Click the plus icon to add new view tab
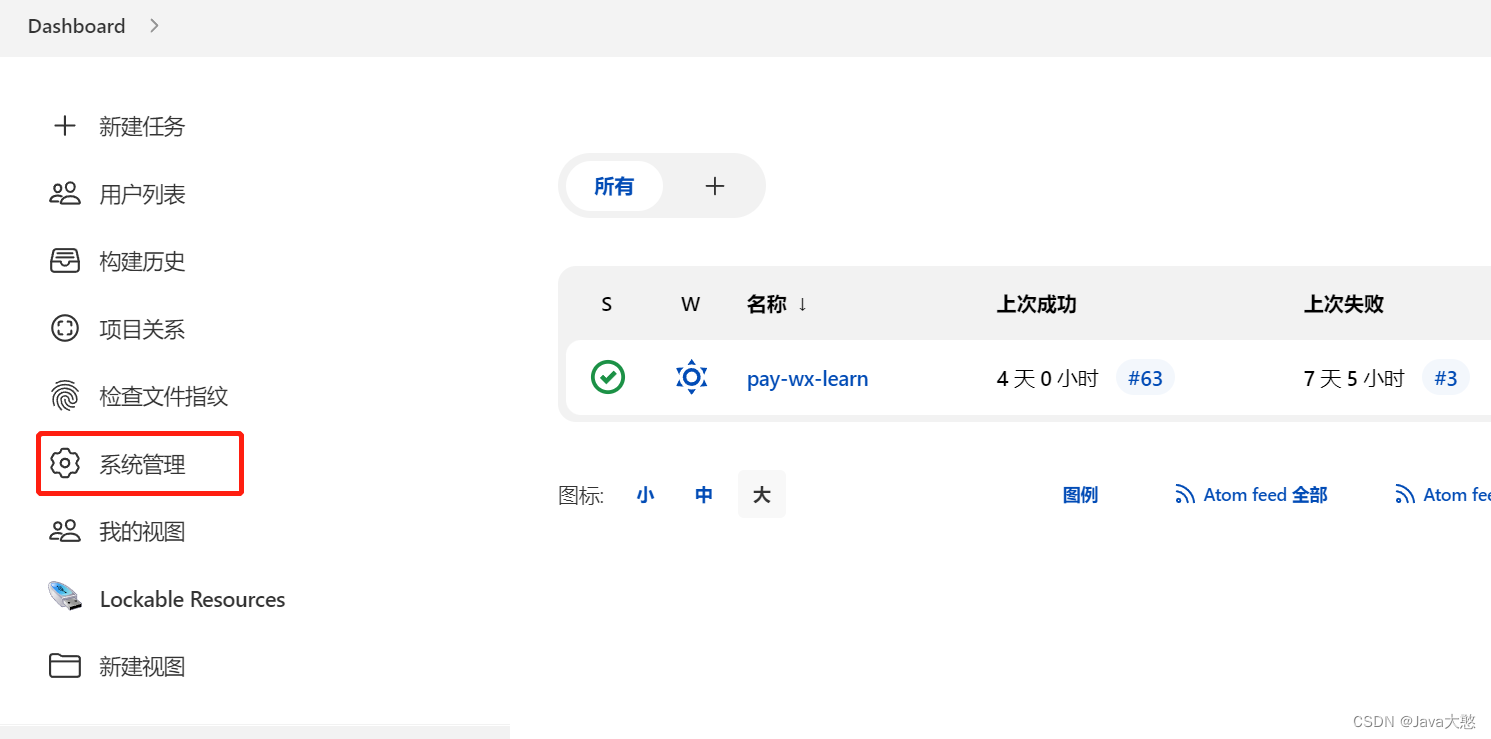 coord(714,186)
